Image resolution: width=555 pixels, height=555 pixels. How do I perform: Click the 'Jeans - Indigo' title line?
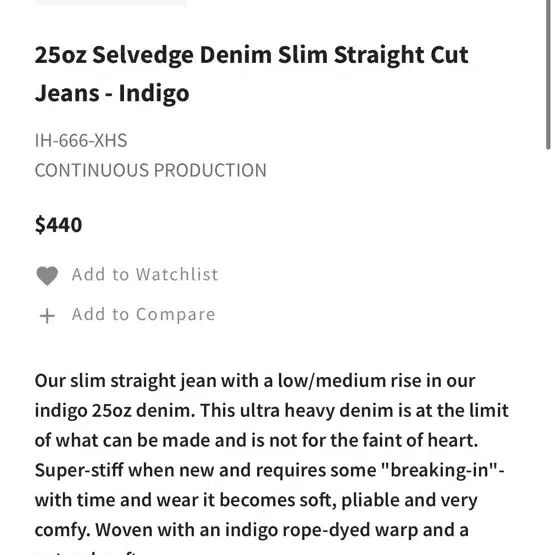pyautogui.click(x=112, y=93)
